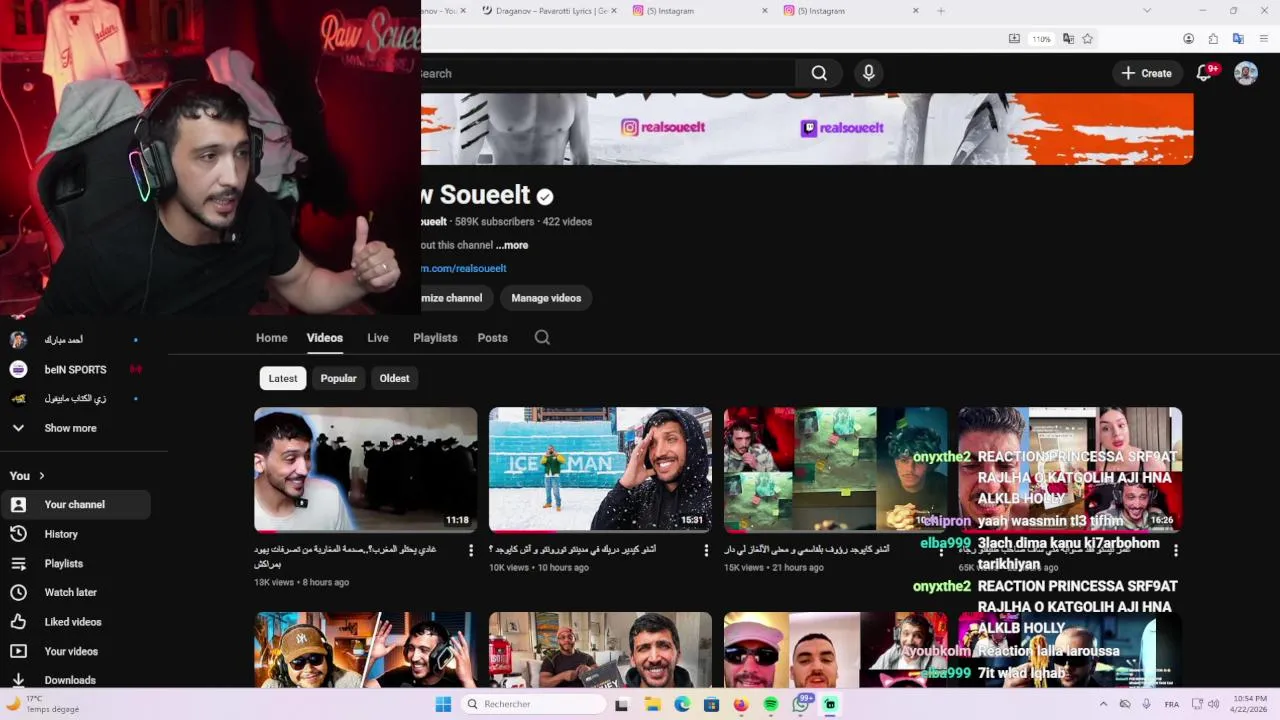Switch to the channel Posts tab
Viewport: 1280px width, 720px height.
click(492, 338)
